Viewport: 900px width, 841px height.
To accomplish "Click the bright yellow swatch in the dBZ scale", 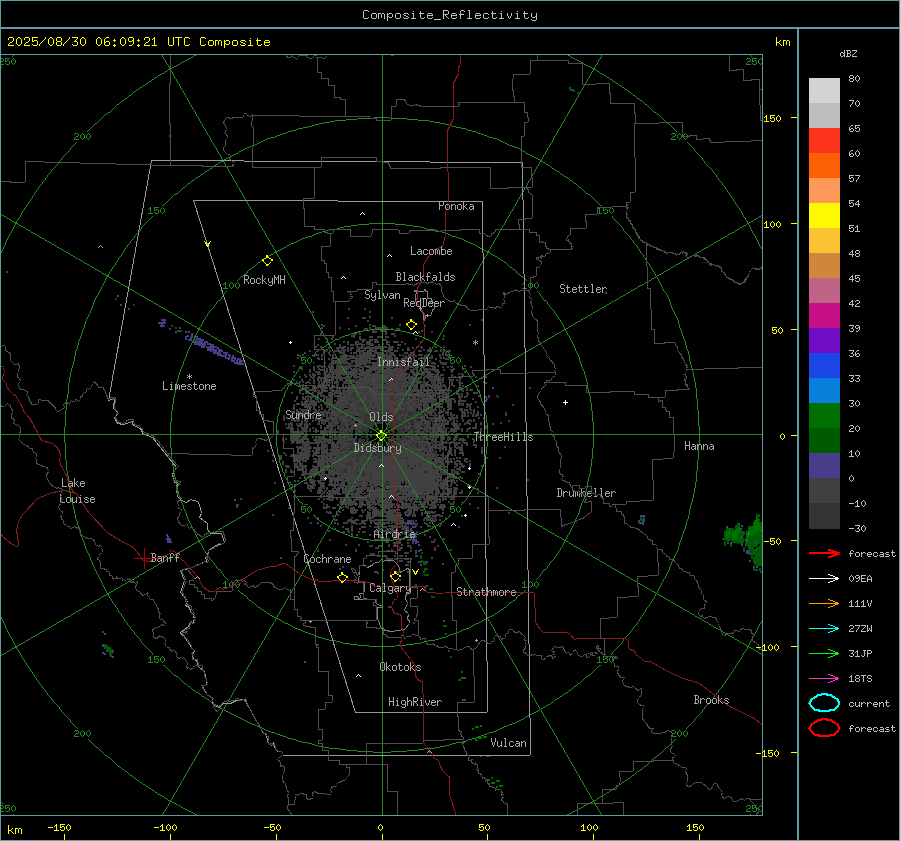I will [824, 216].
